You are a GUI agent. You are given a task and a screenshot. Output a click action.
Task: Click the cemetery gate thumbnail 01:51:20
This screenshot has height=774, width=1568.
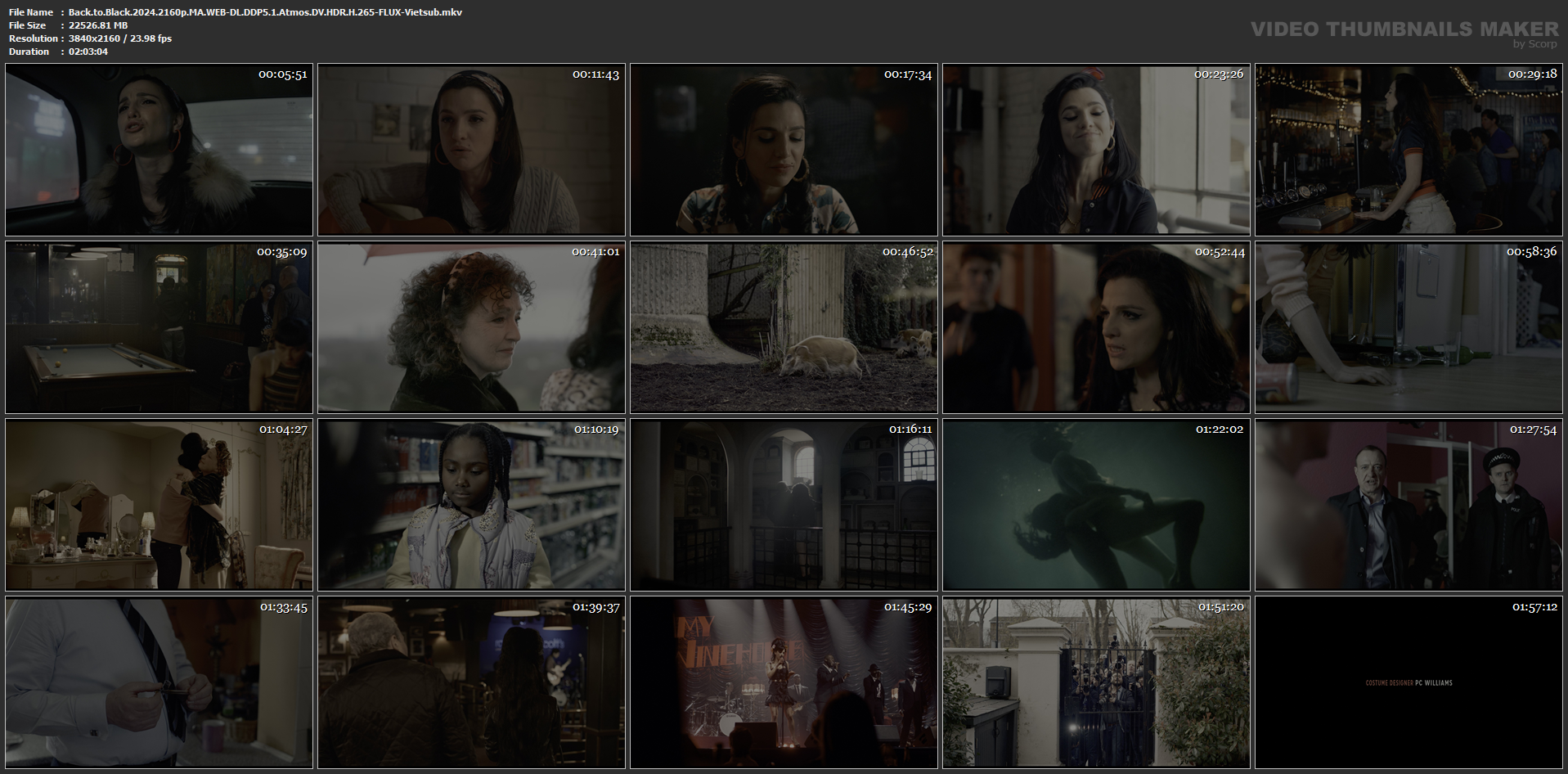pyautogui.click(x=1096, y=682)
